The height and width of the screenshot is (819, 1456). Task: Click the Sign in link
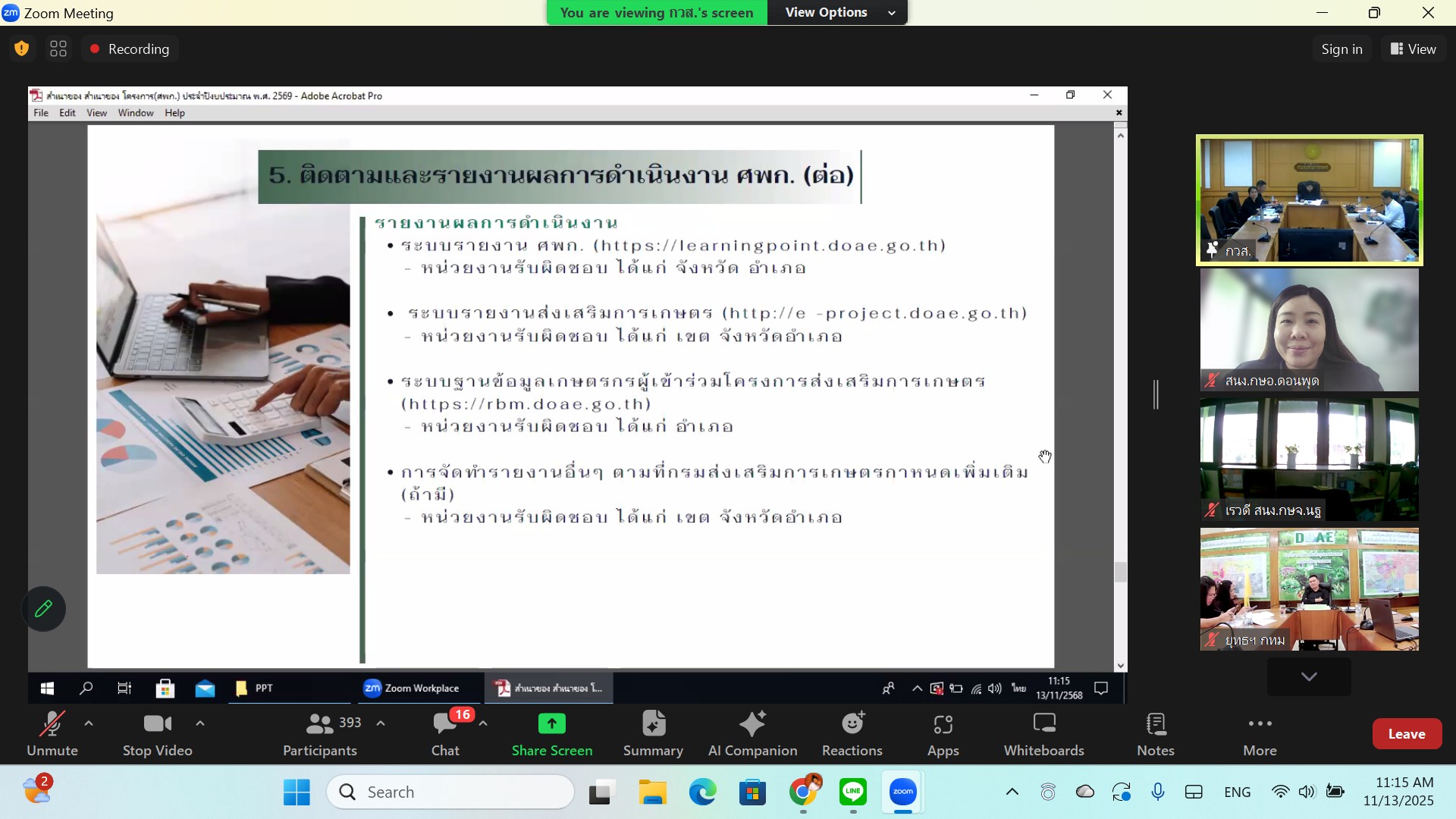pos(1341,49)
